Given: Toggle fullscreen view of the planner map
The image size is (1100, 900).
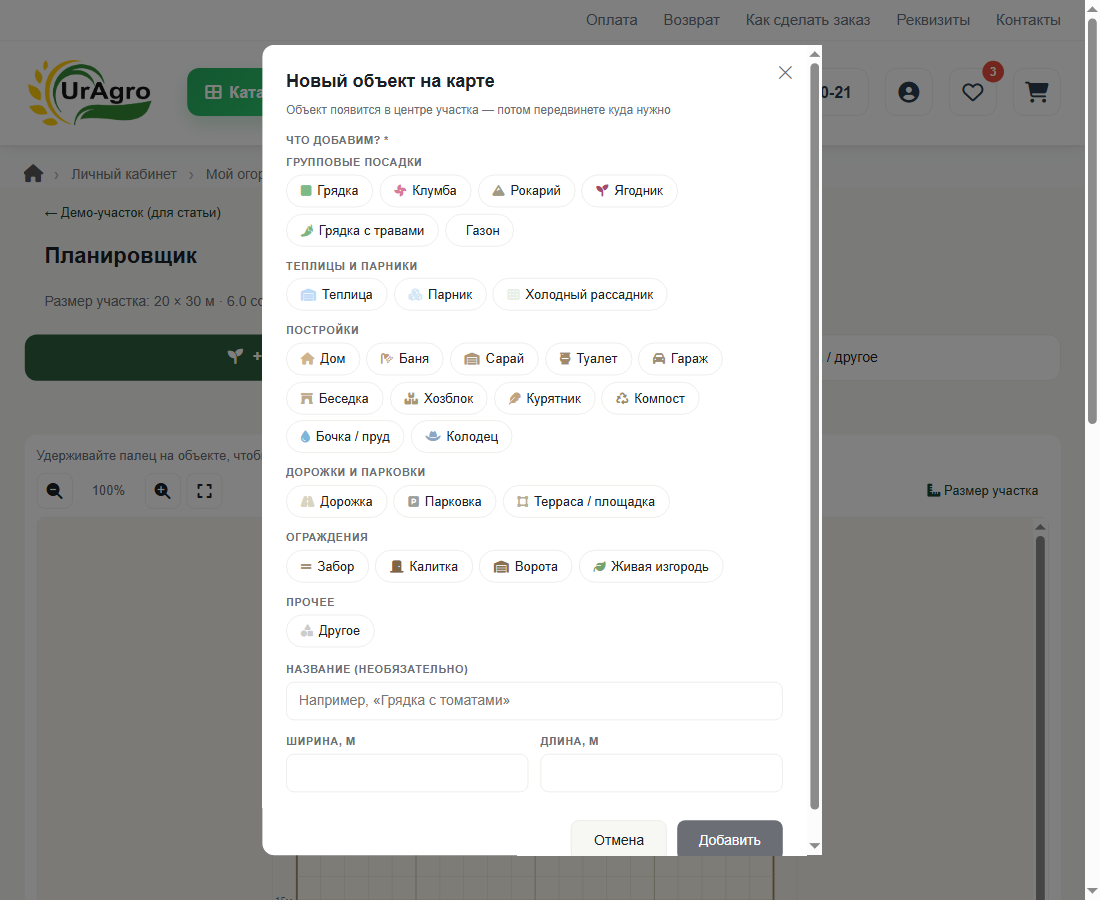Looking at the screenshot, I should (204, 490).
